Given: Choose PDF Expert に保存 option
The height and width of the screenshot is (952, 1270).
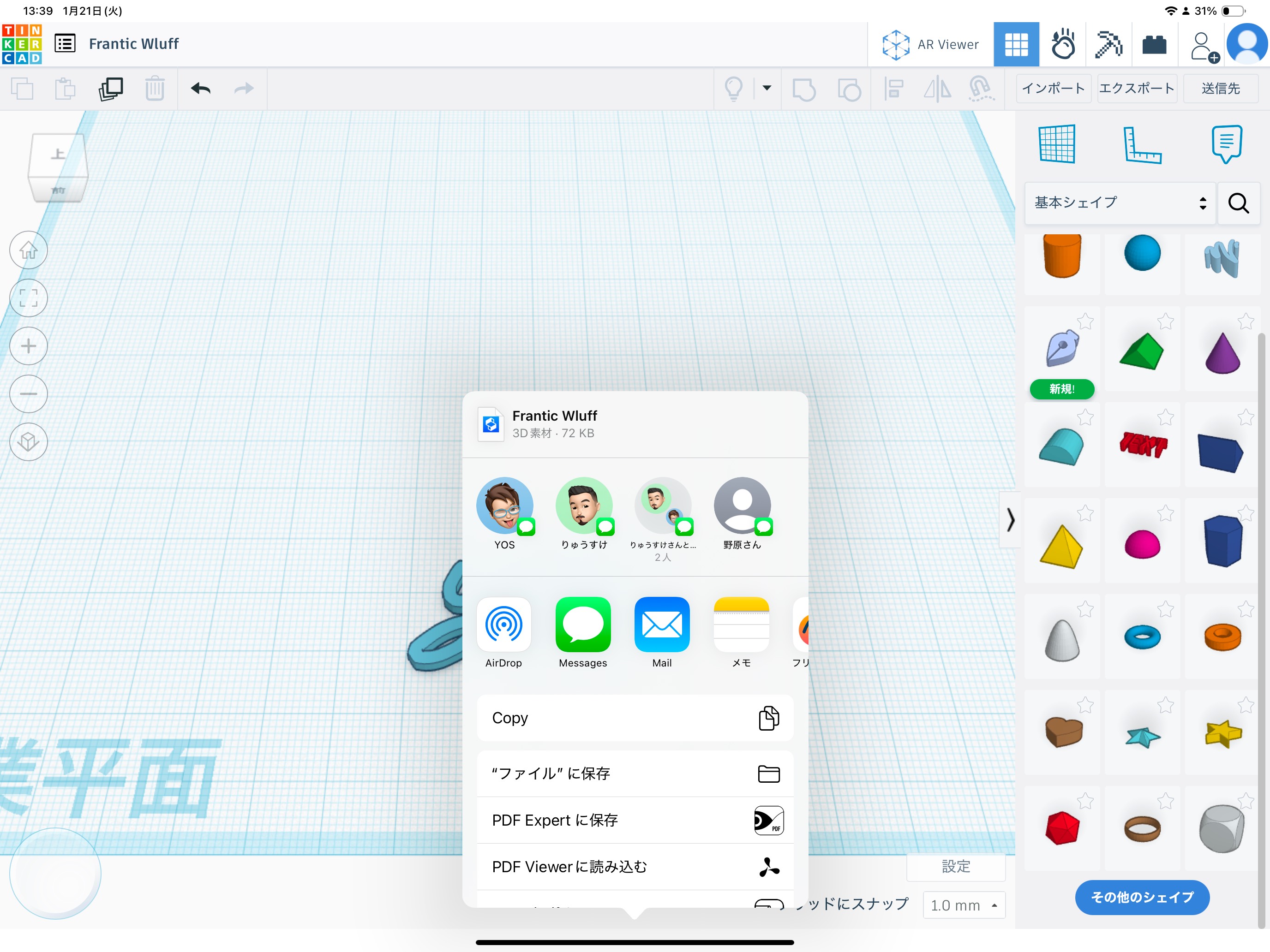Looking at the screenshot, I should [635, 820].
